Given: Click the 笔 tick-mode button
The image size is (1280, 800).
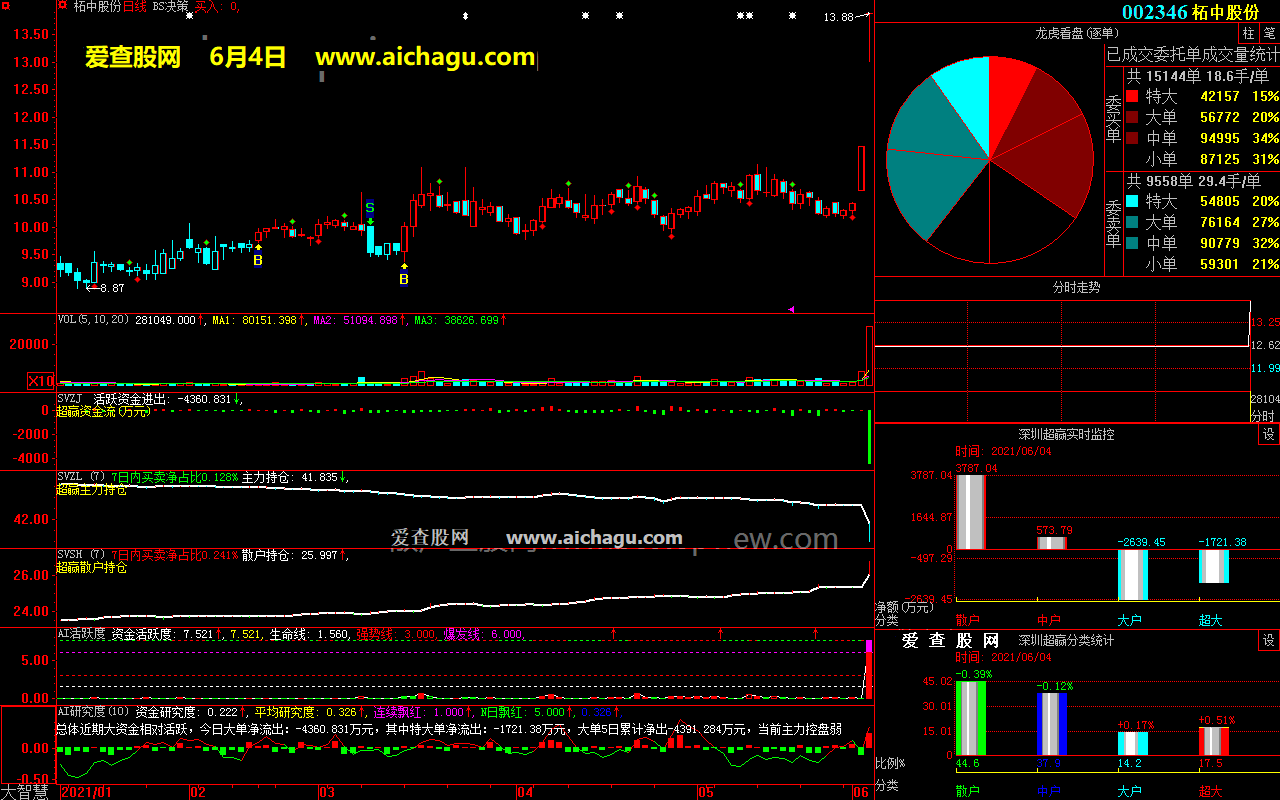Looking at the screenshot, I should tap(1269, 33).
